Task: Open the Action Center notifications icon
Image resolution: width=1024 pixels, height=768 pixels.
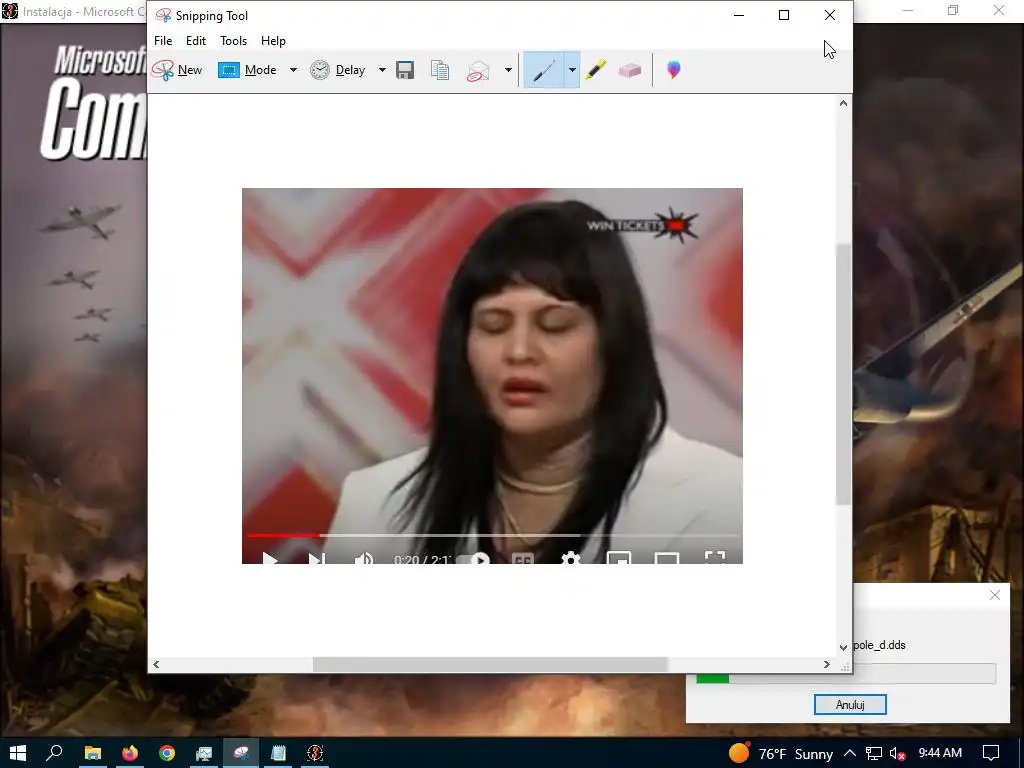Action: click(x=991, y=754)
